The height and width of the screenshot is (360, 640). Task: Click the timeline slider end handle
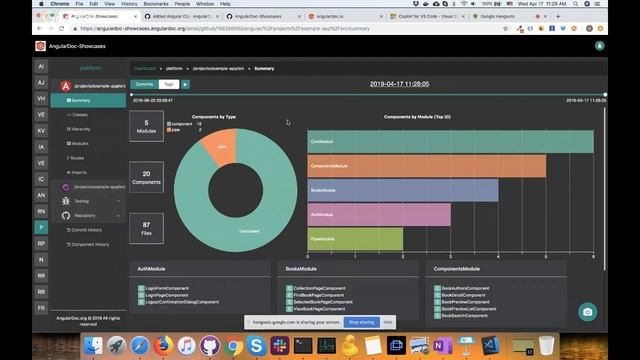[x=605, y=95]
